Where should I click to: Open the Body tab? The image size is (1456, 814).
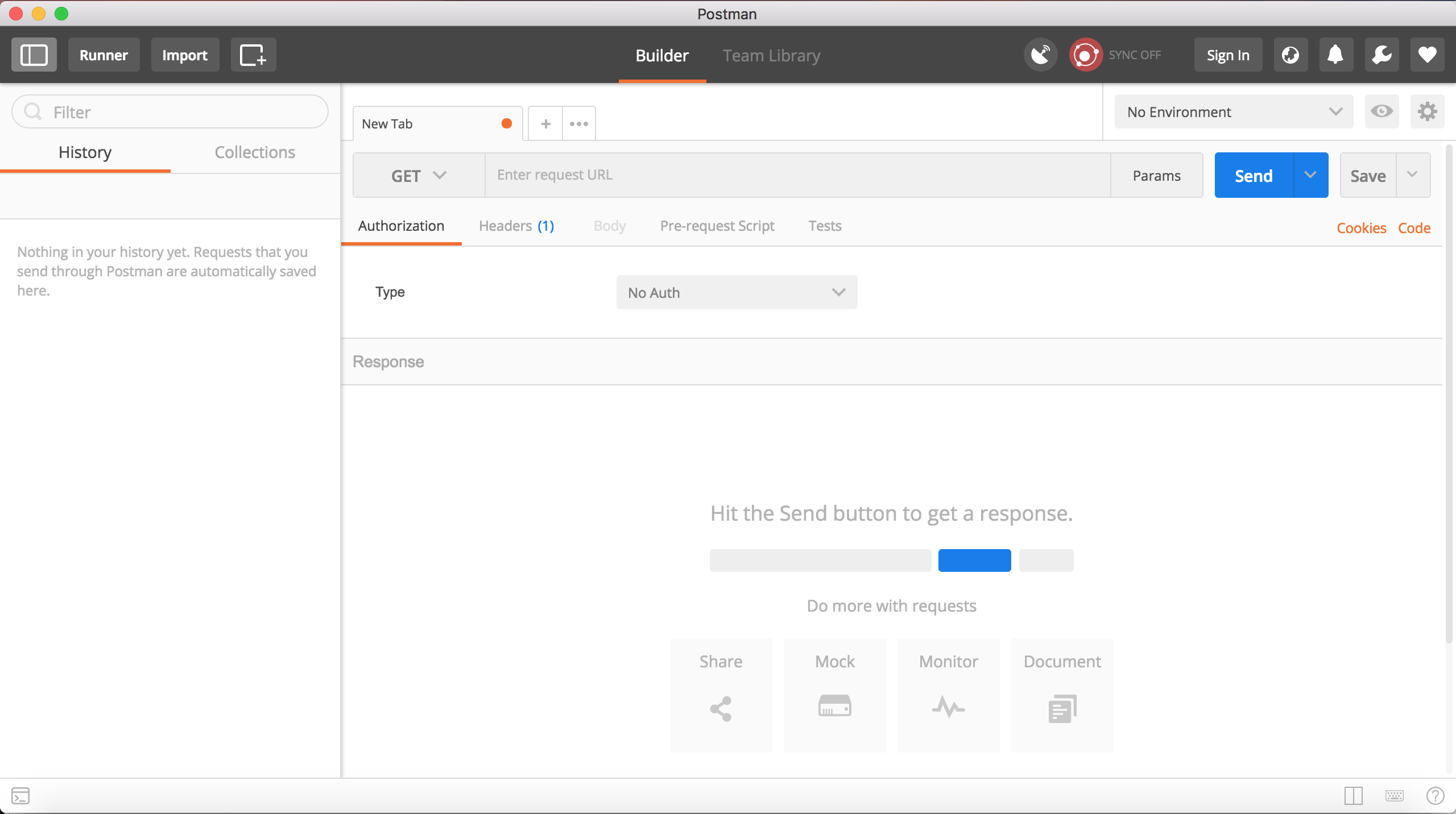[x=610, y=226]
